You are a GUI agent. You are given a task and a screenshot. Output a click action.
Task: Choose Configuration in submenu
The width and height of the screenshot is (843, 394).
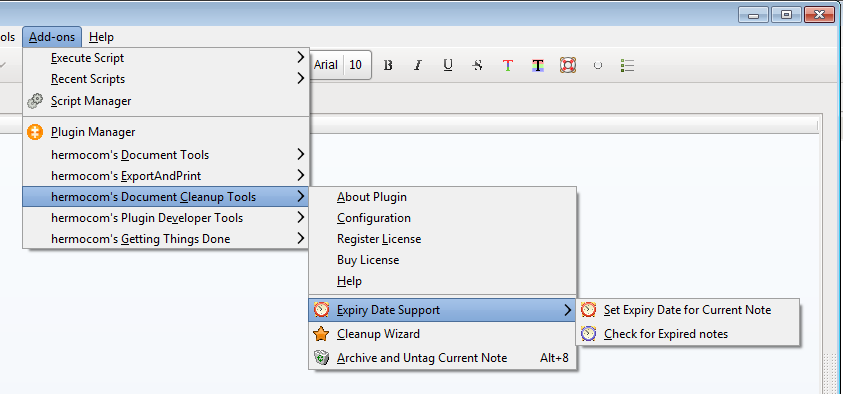click(442, 218)
